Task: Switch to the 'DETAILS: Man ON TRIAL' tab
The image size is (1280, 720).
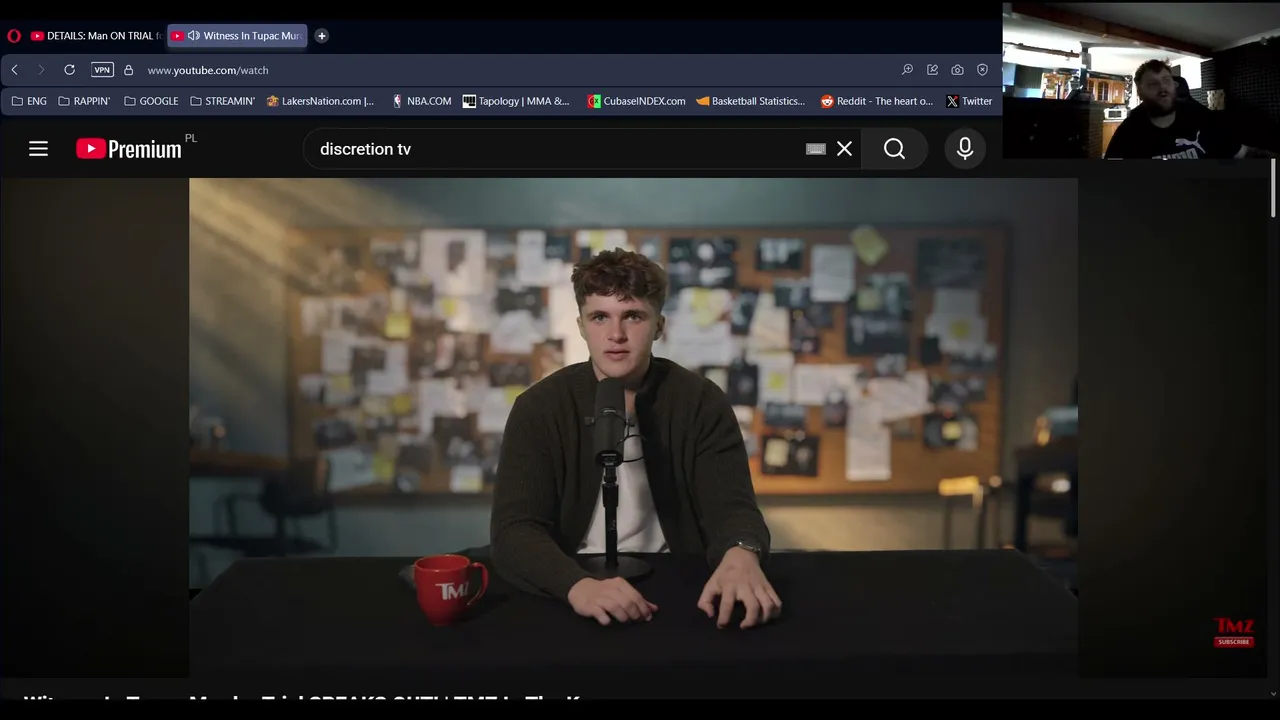Action: coord(95,36)
